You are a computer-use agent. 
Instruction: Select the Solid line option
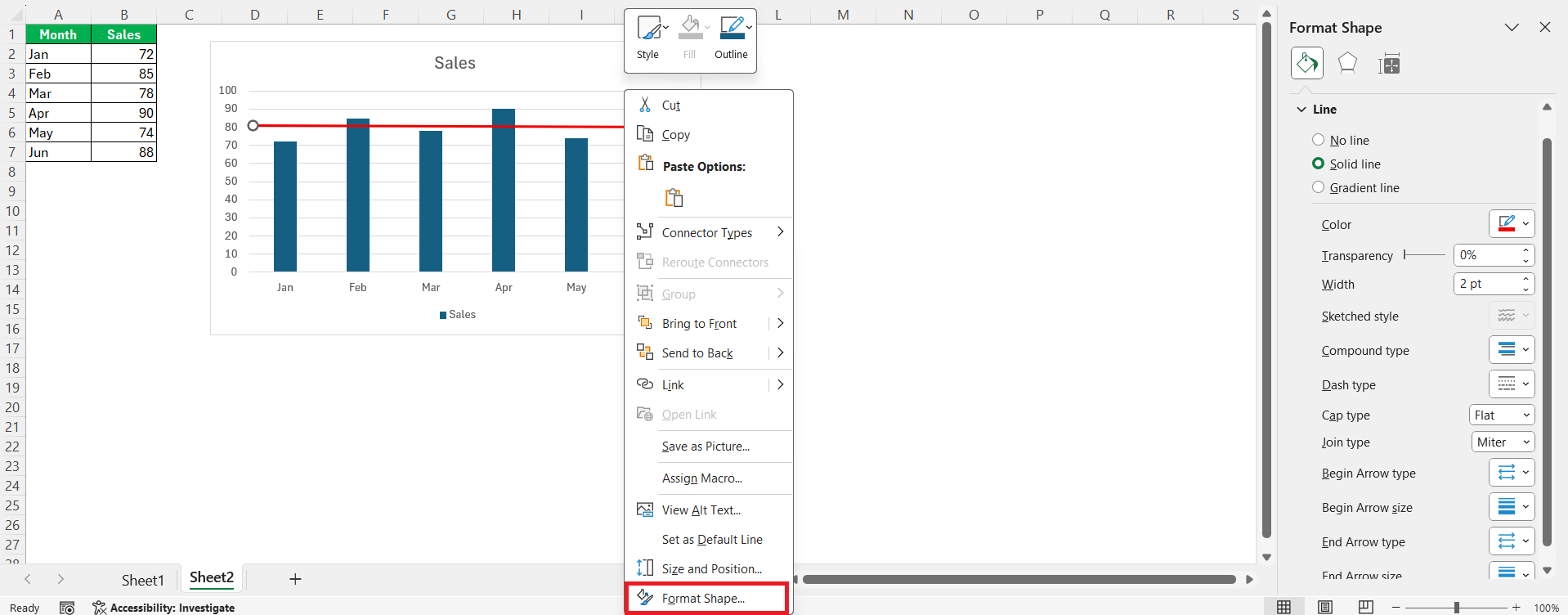coord(1346,164)
